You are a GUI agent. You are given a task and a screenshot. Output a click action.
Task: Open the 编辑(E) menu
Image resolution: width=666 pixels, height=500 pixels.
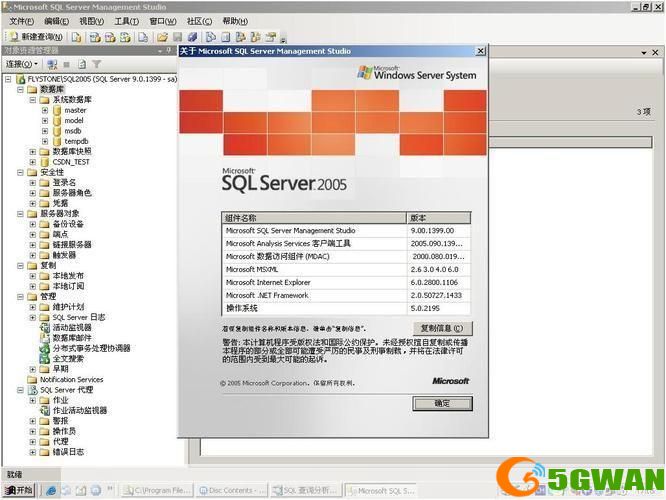click(56, 21)
